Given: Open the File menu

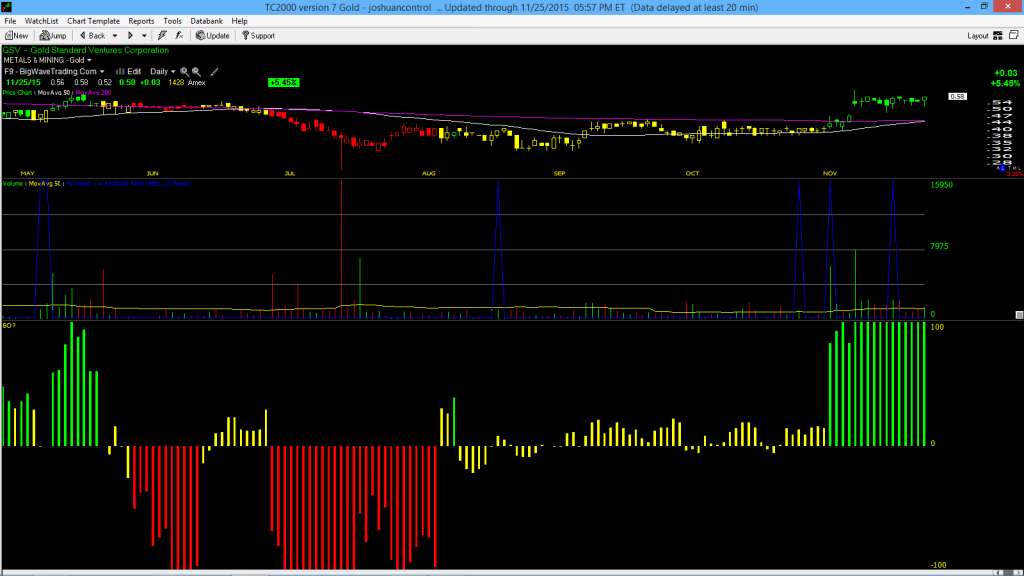Looking at the screenshot, I should point(10,21).
